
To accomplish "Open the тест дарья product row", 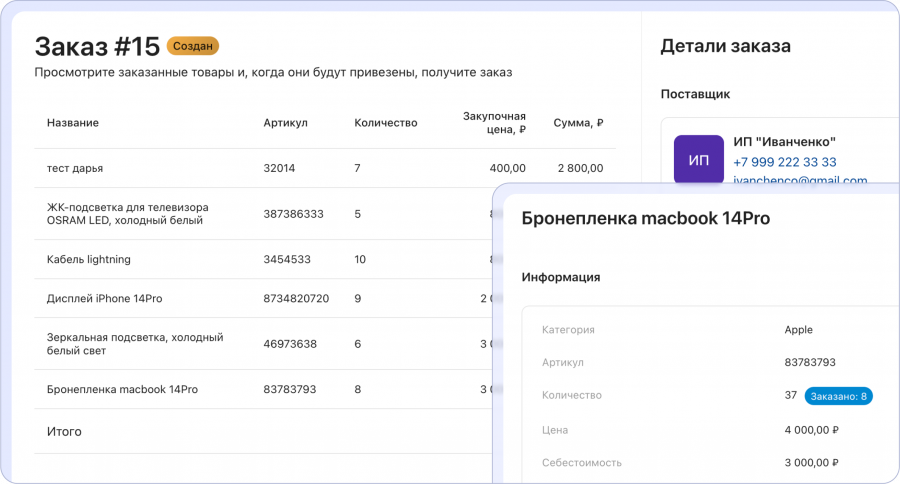I will tap(325, 168).
